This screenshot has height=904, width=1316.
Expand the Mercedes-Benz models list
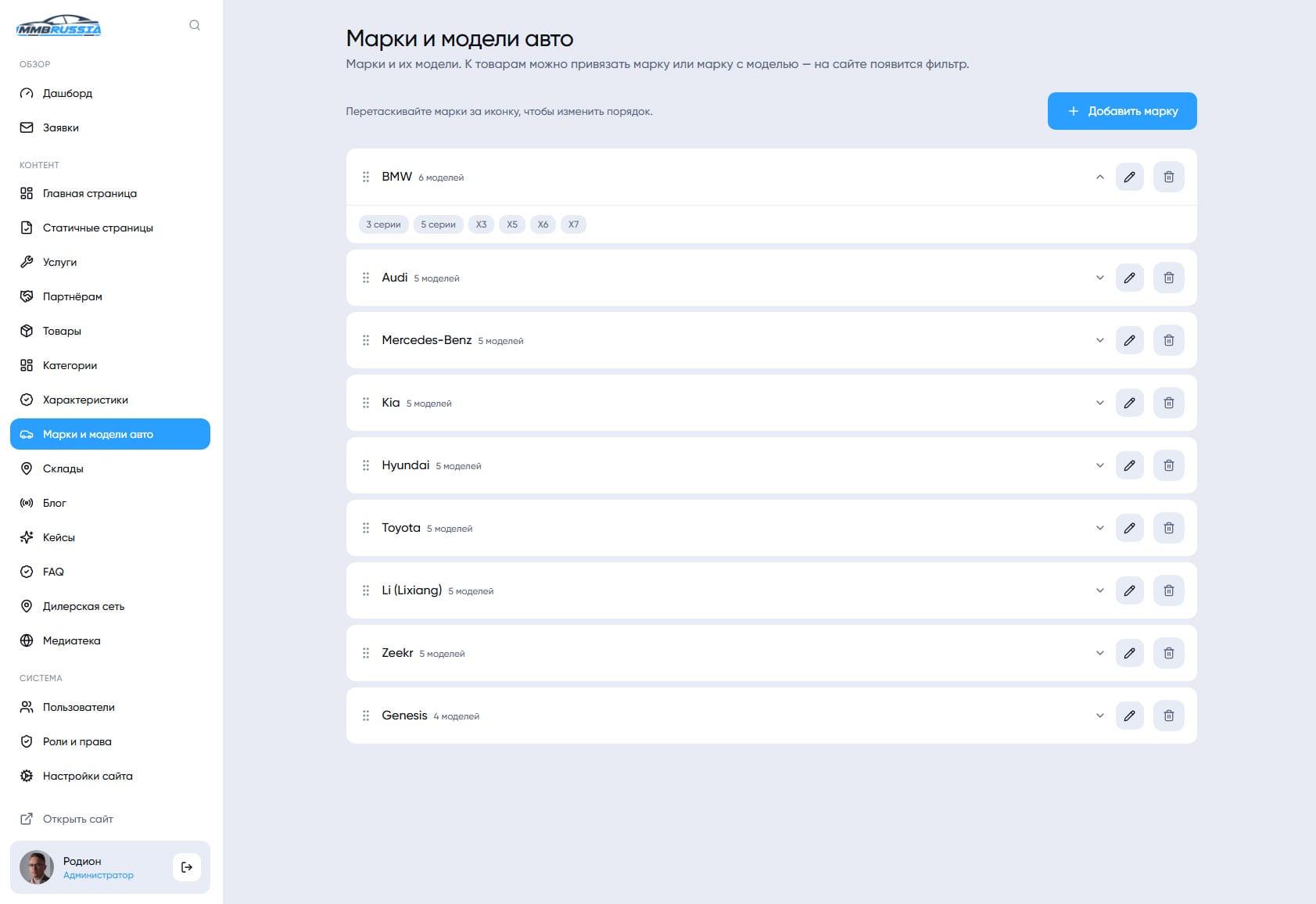(x=1100, y=340)
